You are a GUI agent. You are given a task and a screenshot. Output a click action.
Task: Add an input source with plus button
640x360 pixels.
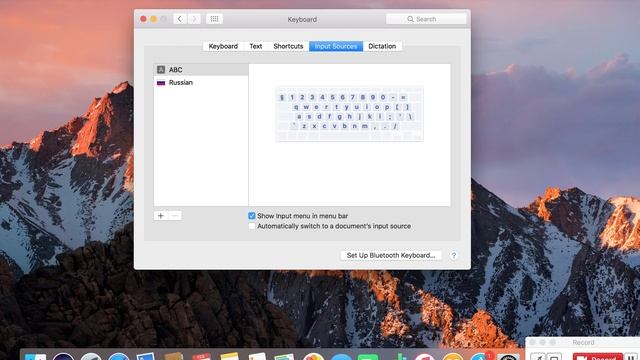(161, 216)
